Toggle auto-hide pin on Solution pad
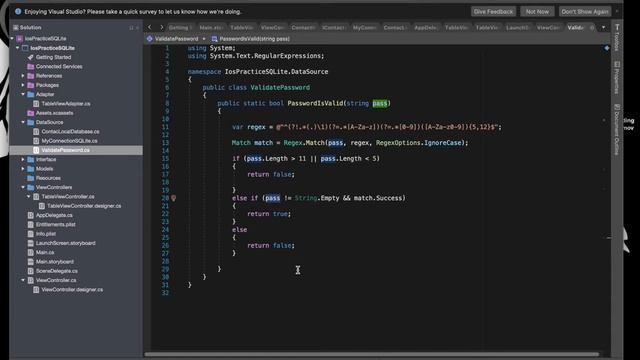The image size is (640, 360). tap(131, 28)
